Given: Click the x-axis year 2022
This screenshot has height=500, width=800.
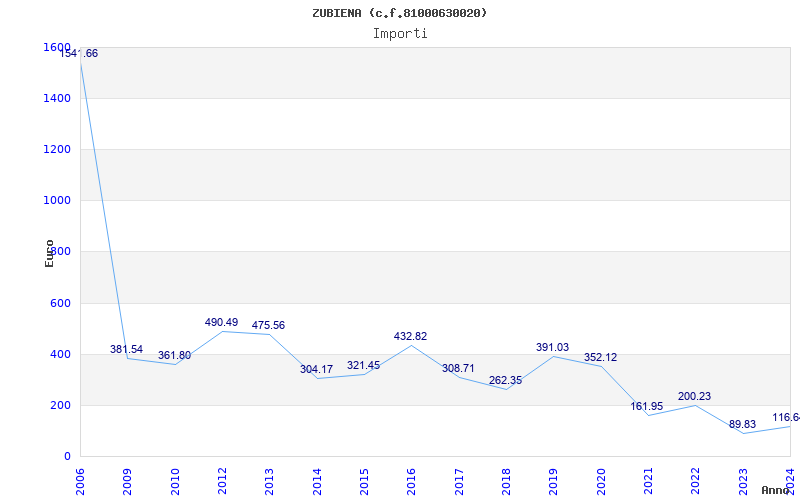Looking at the screenshot, I should pos(696,482).
